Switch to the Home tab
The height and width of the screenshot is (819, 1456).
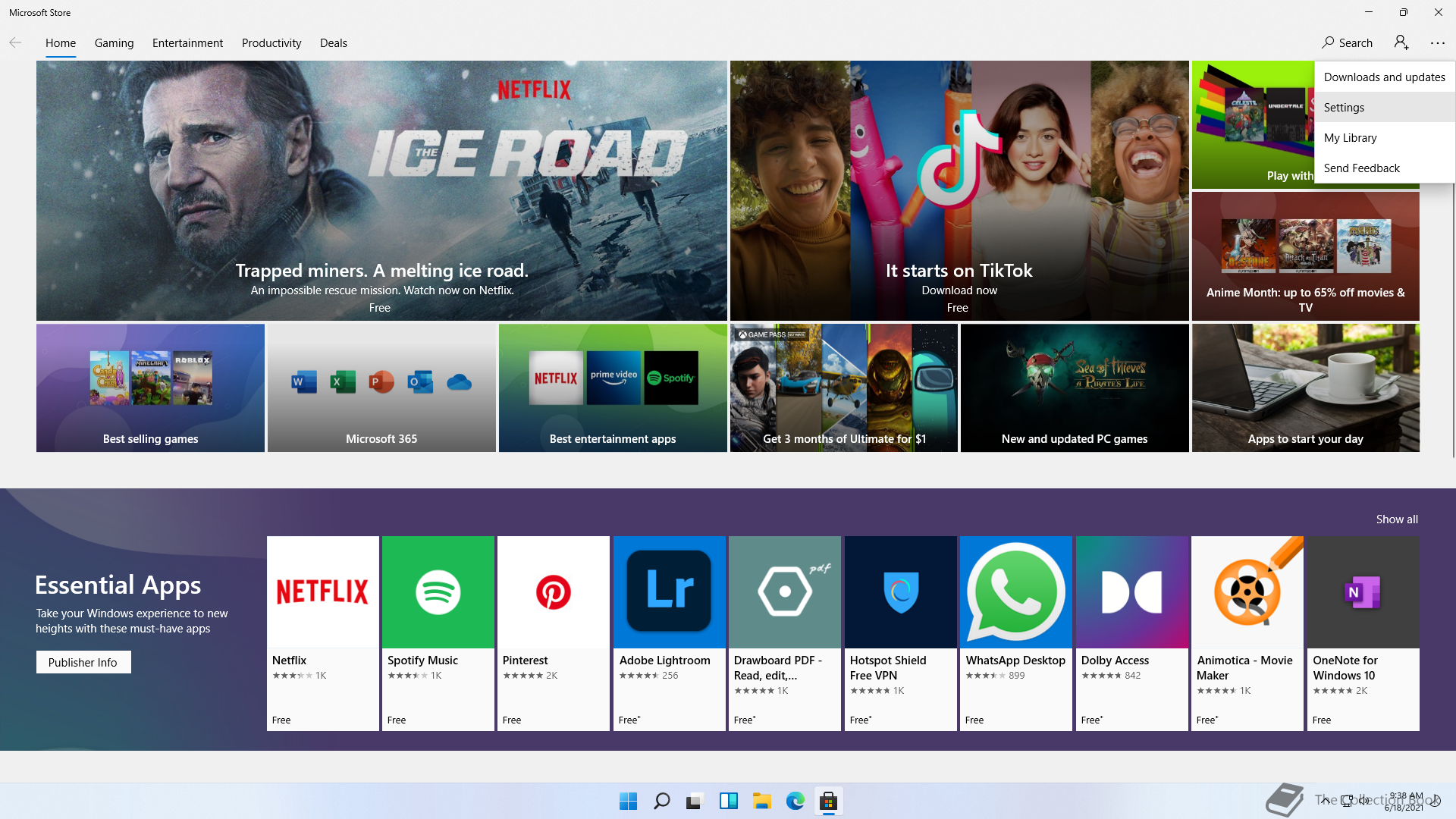61,42
